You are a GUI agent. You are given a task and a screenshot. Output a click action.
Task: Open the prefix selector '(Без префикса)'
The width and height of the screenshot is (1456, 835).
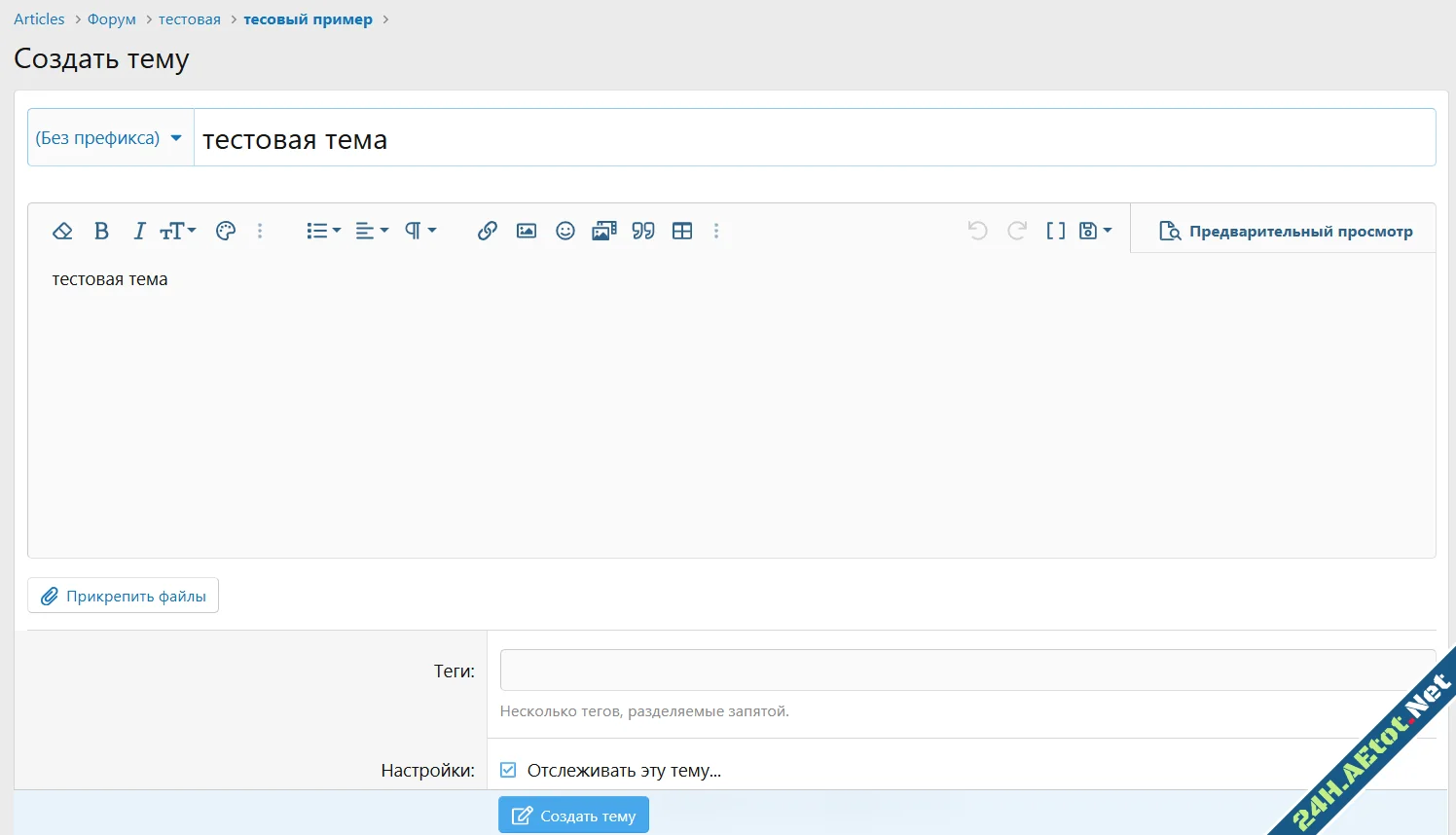pyautogui.click(x=109, y=137)
